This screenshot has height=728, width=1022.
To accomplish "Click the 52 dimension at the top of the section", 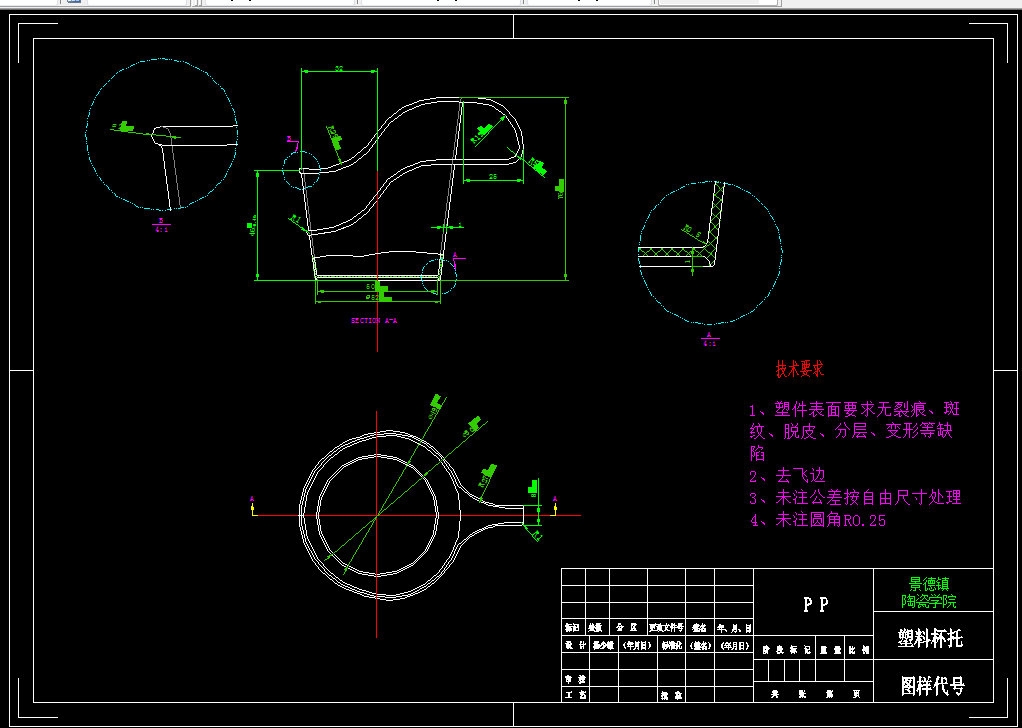I will click(340, 70).
